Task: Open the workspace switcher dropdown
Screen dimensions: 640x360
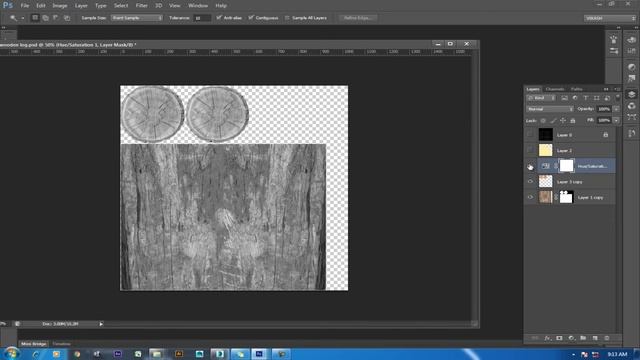Action: (610, 18)
